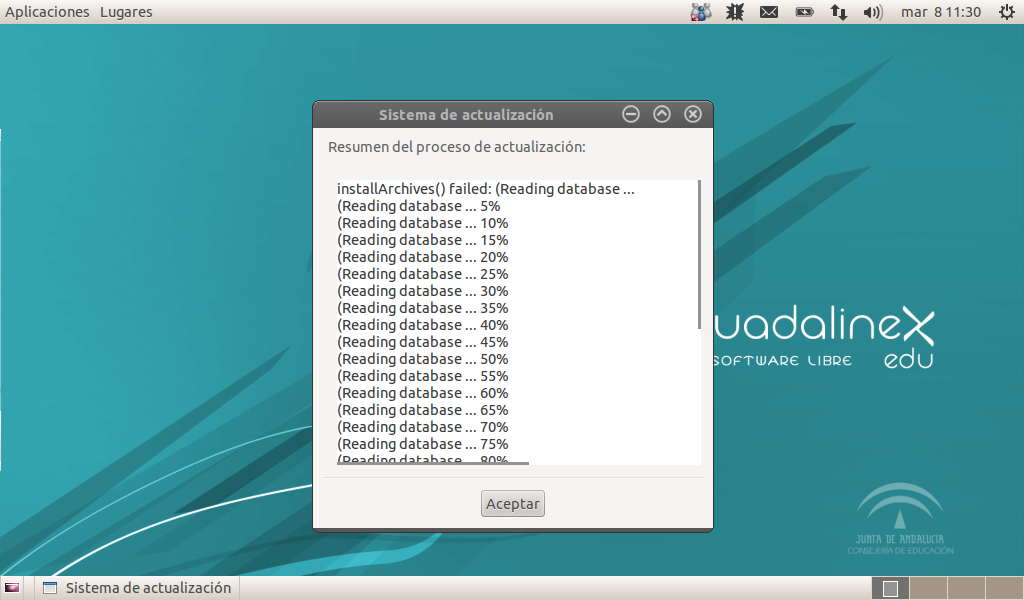Click the 'Reading database ... 40%' line
Image resolution: width=1024 pixels, height=600 pixels.
coord(423,324)
